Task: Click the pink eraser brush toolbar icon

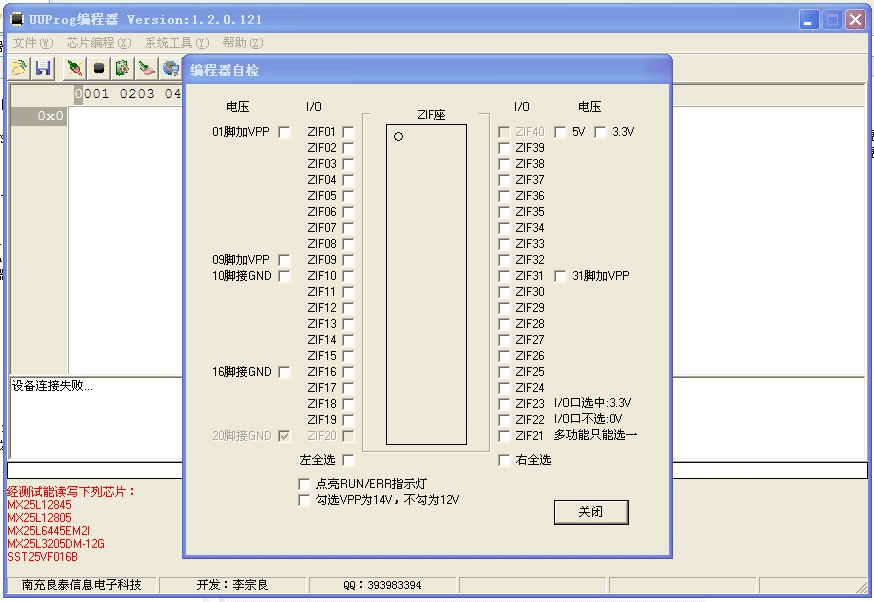Action: tap(146, 68)
